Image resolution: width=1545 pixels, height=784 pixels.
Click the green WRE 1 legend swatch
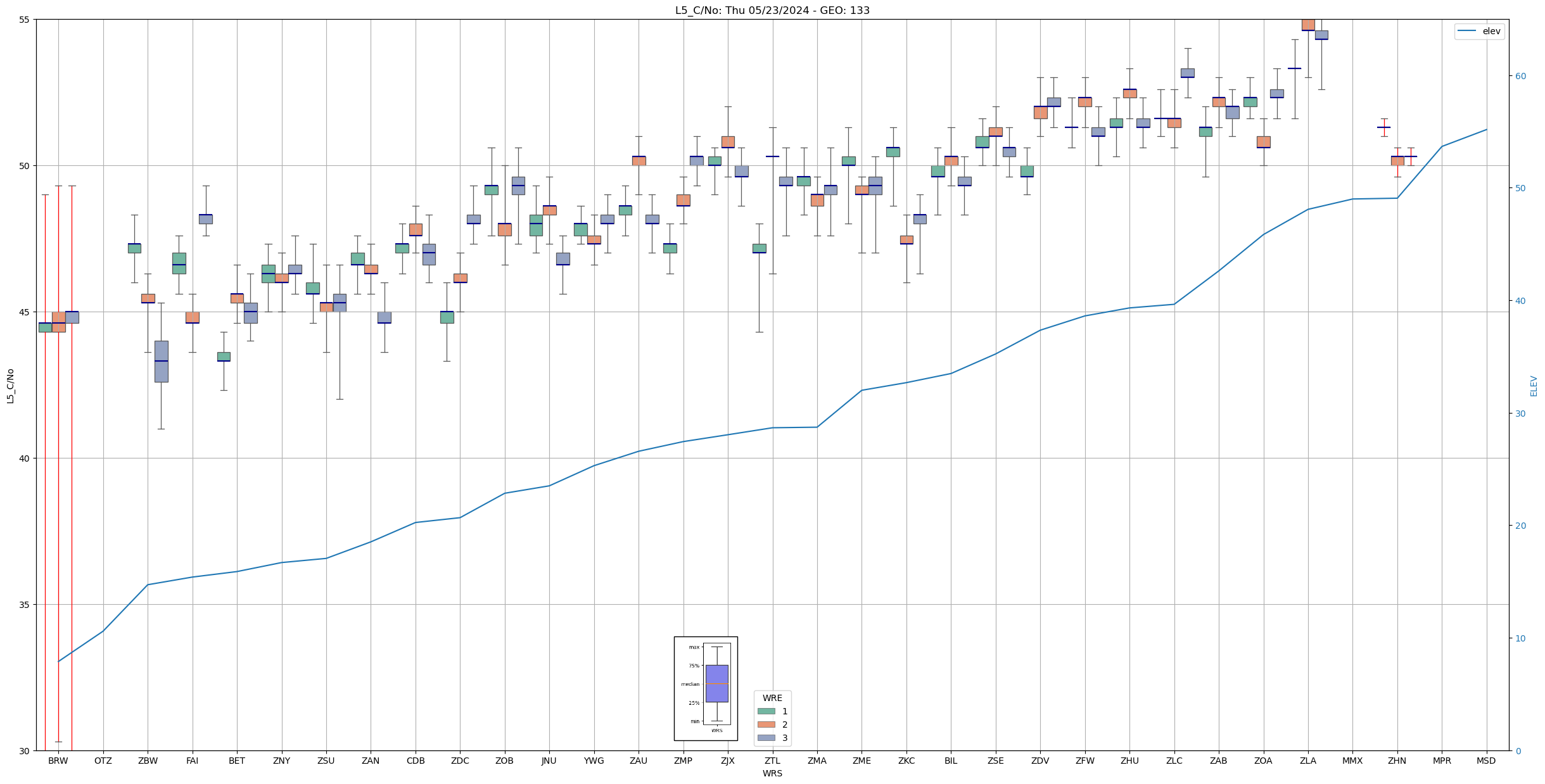click(766, 711)
